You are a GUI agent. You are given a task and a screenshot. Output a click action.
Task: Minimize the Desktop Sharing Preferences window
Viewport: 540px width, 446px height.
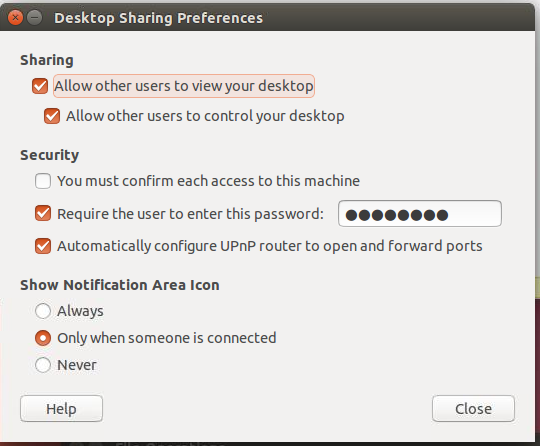click(34, 18)
